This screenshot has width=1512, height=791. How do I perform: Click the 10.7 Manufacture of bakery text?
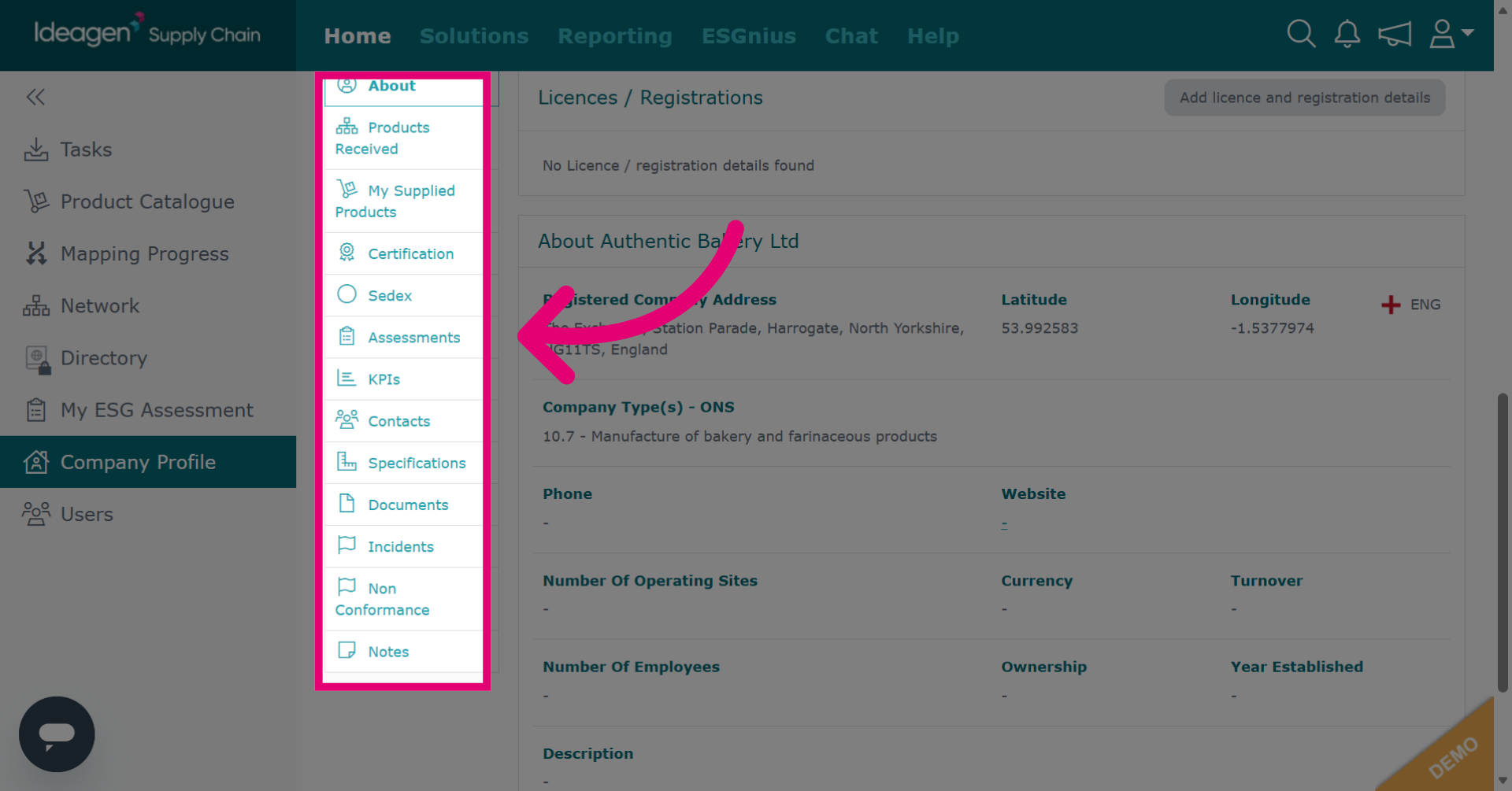point(739,436)
